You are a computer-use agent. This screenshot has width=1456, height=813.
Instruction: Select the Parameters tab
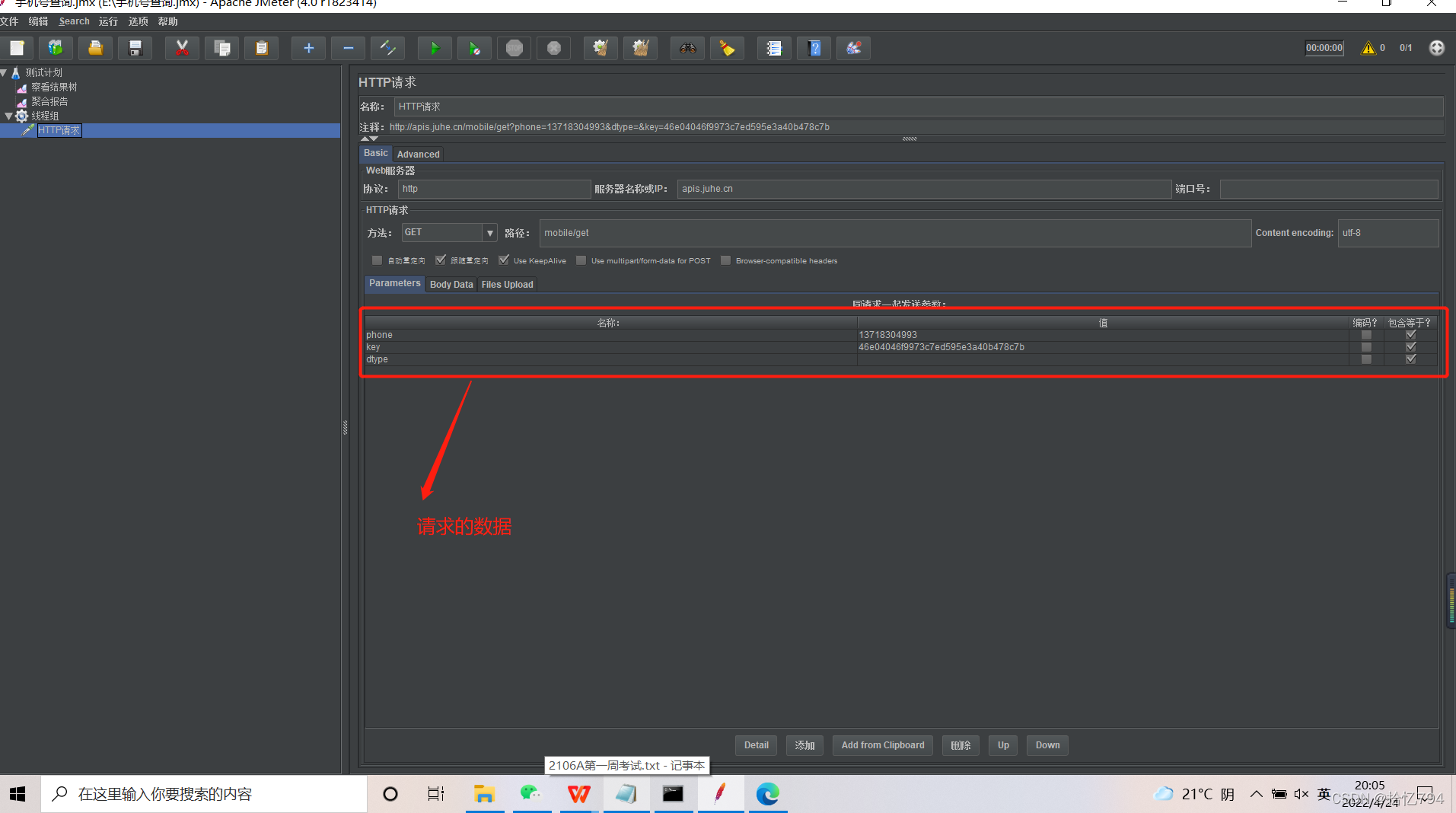tap(394, 283)
